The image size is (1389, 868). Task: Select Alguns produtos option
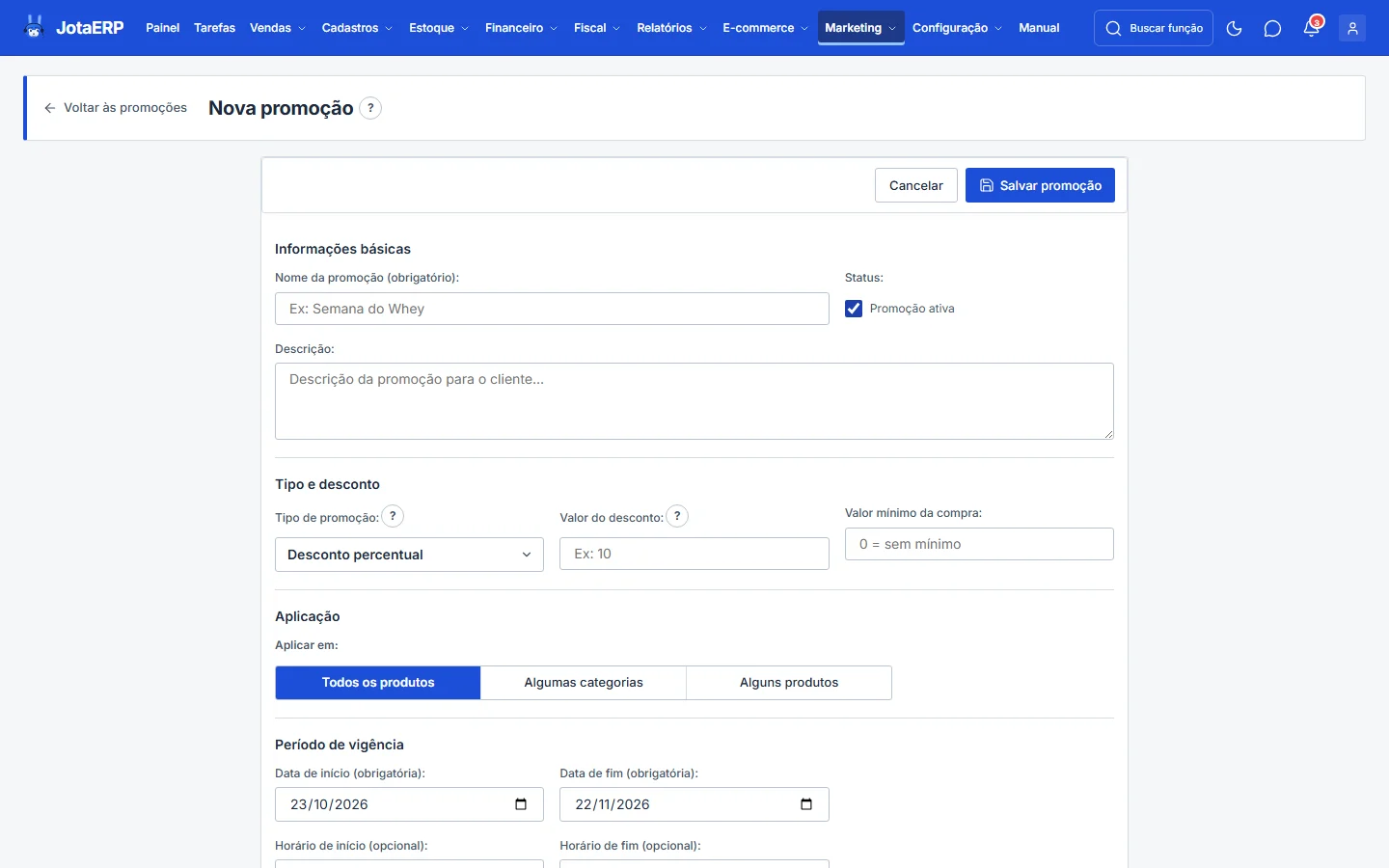[789, 683]
